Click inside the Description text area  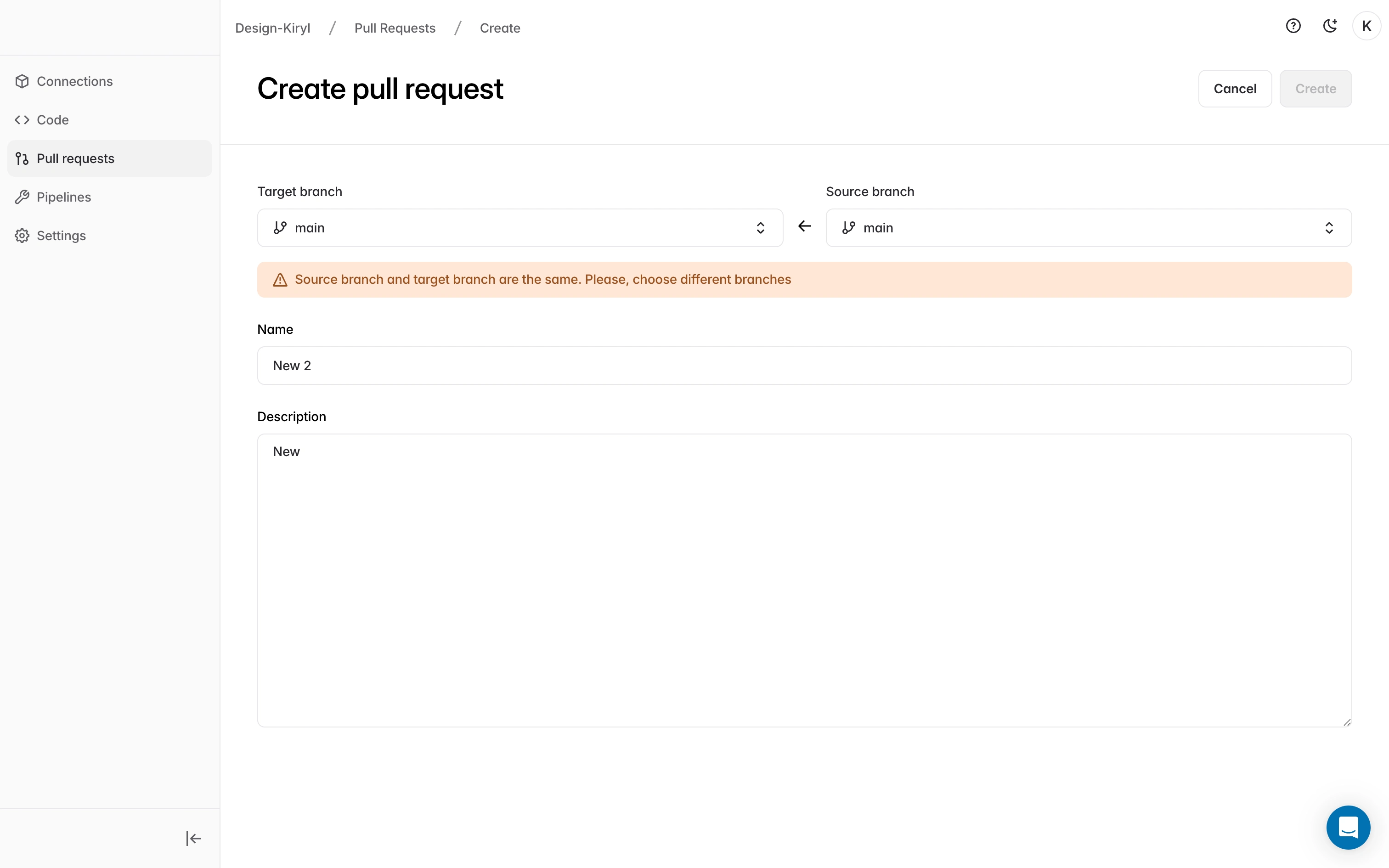pos(803,580)
